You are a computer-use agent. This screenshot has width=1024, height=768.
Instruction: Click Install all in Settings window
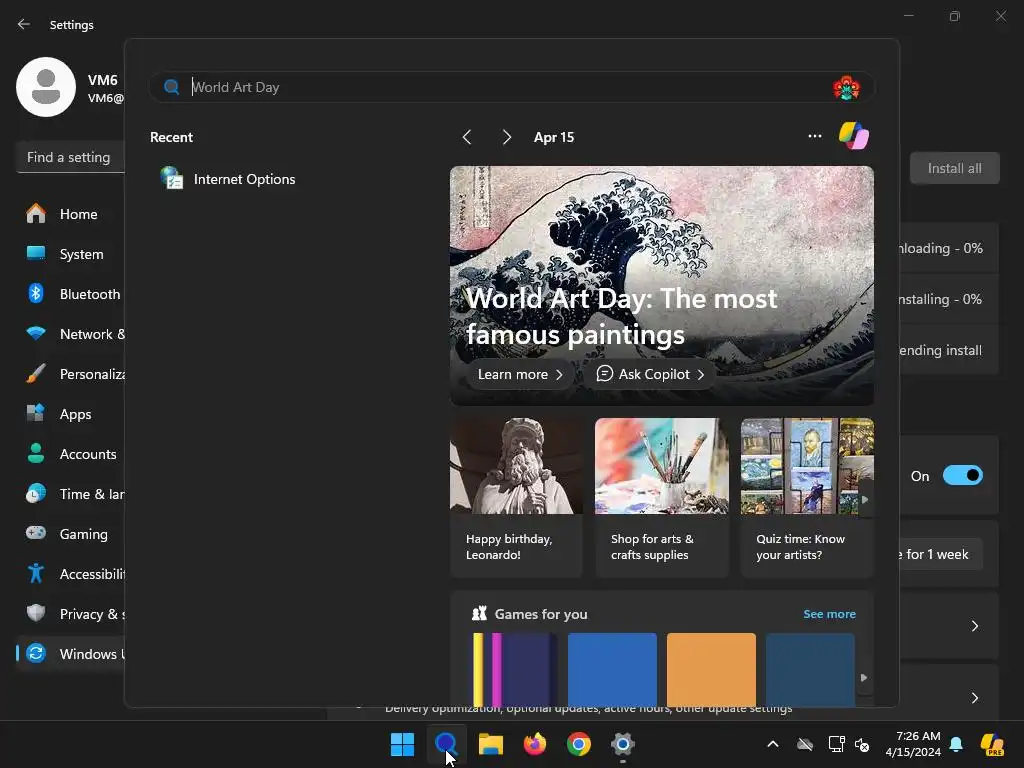(954, 168)
